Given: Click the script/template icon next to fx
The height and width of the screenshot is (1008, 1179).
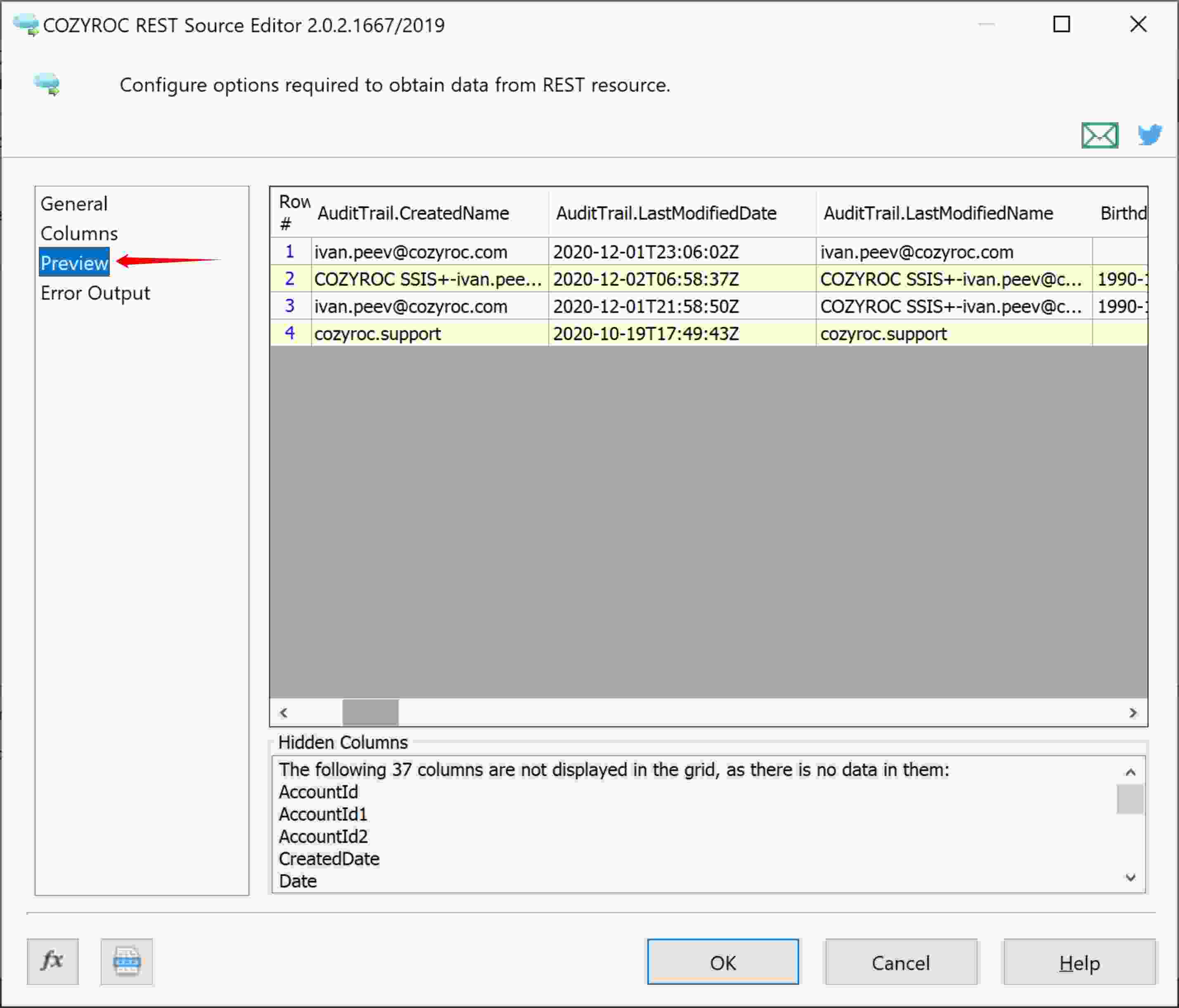Looking at the screenshot, I should point(126,961).
